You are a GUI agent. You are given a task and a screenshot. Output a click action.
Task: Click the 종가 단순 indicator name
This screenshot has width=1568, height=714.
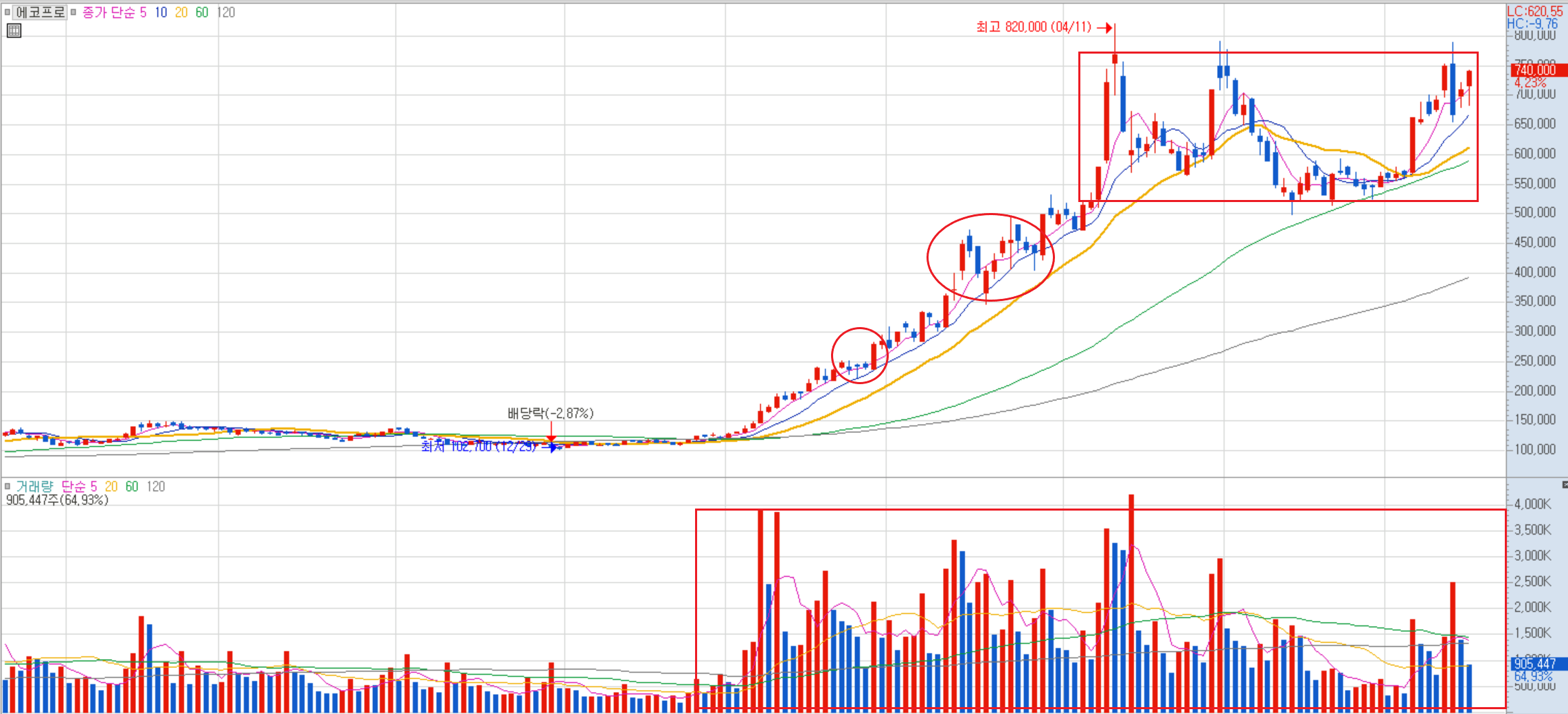(x=109, y=12)
